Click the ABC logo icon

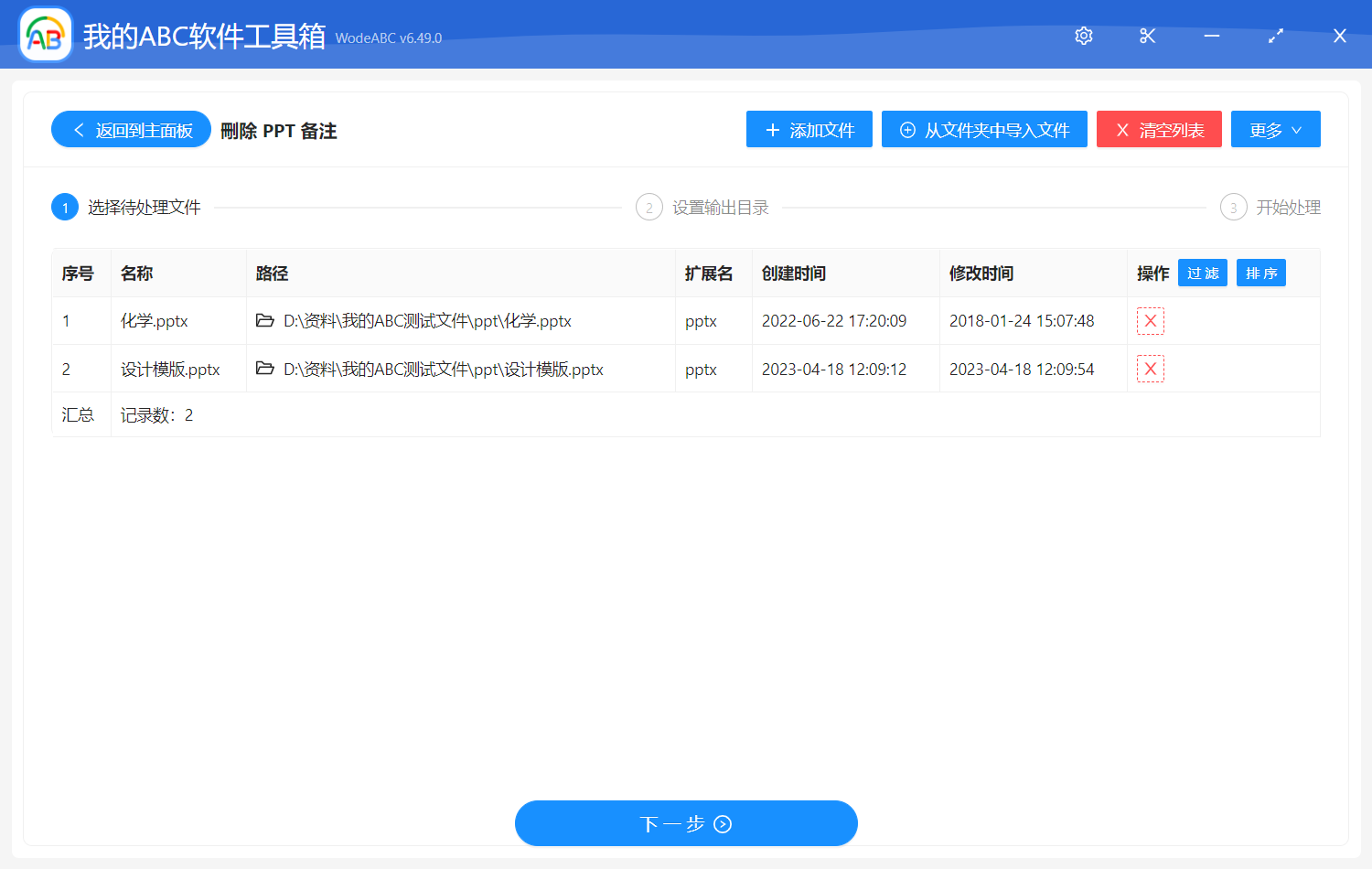click(45, 35)
